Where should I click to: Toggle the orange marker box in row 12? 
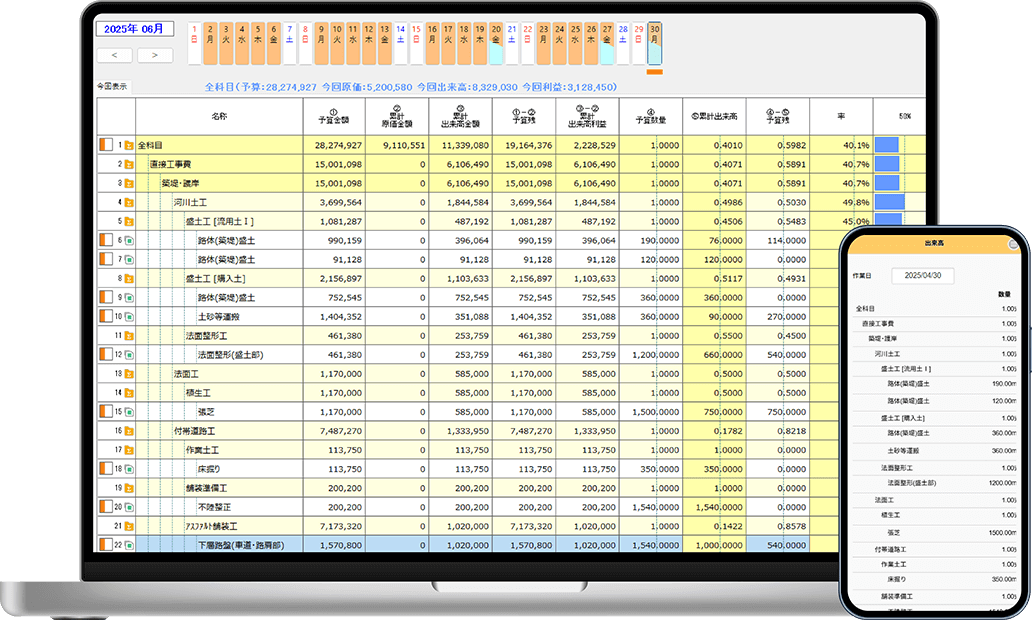[105, 354]
